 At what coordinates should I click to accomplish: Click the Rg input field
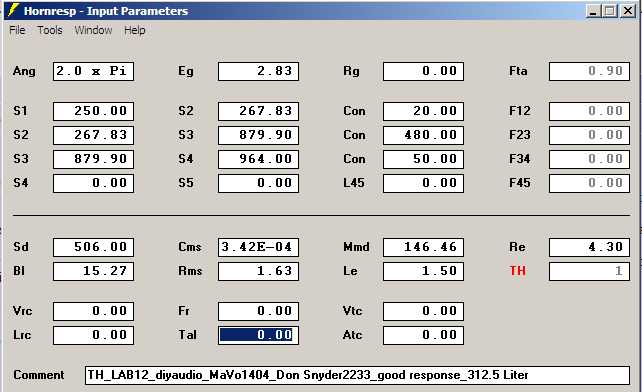[423, 71]
